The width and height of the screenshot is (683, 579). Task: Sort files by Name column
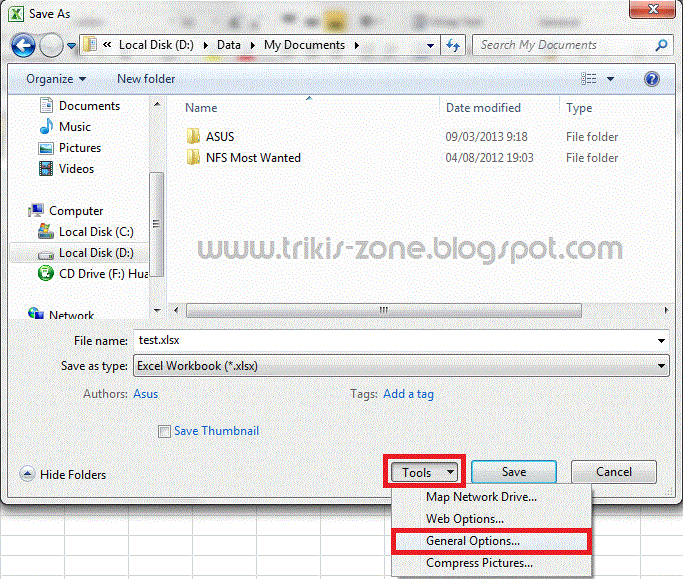(x=201, y=108)
